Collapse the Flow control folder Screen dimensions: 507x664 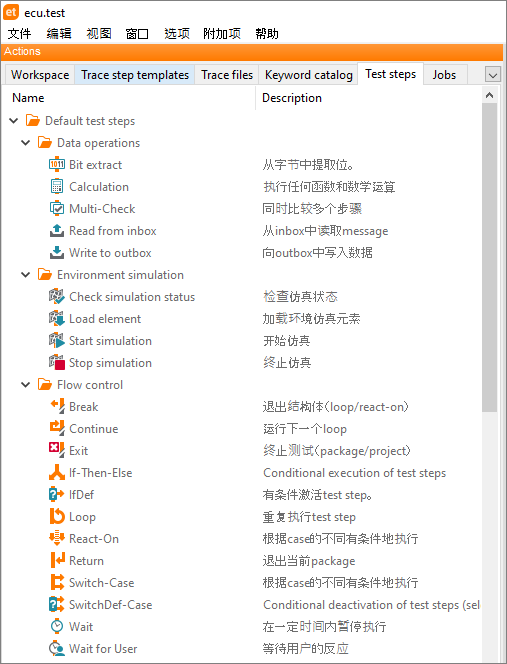pos(26,385)
